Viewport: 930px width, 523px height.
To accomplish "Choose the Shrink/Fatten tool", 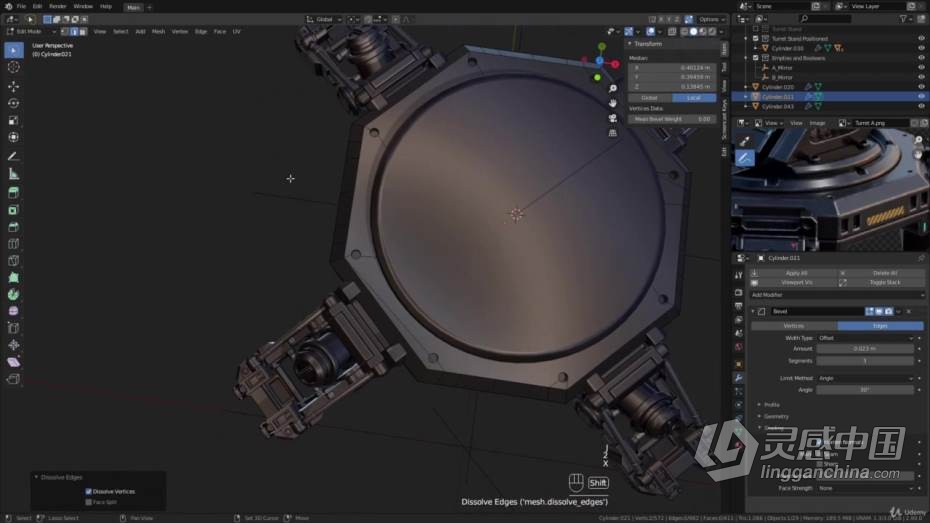I will (x=14, y=345).
